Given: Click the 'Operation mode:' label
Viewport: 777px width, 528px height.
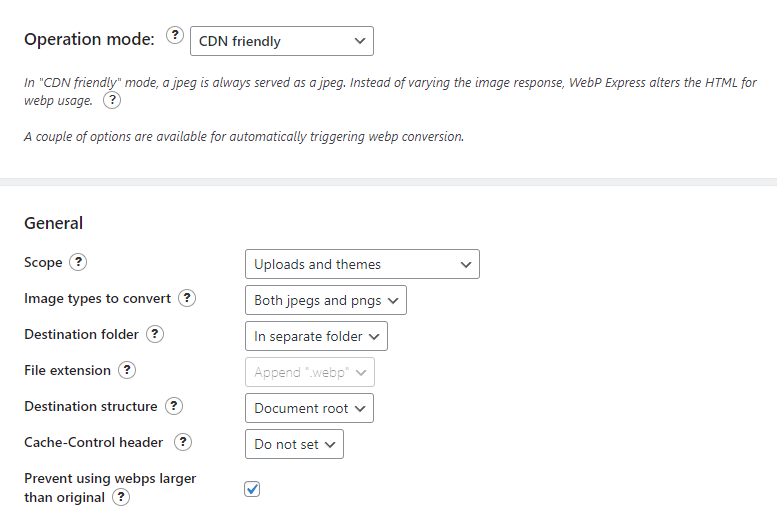Looking at the screenshot, I should tap(90, 39).
